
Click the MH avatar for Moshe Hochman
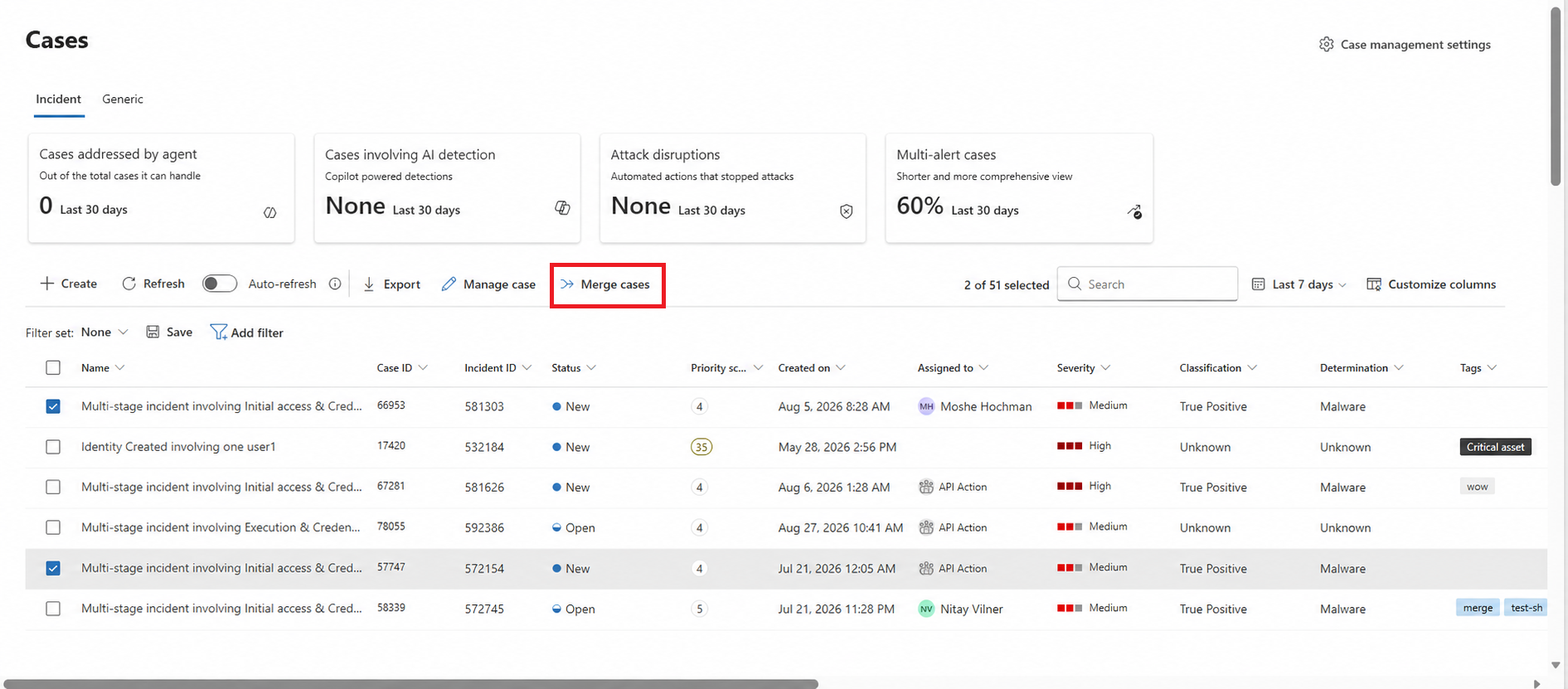pos(926,406)
